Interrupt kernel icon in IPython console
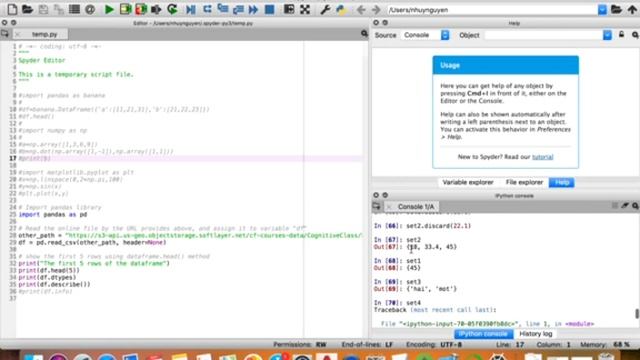 [x=615, y=206]
